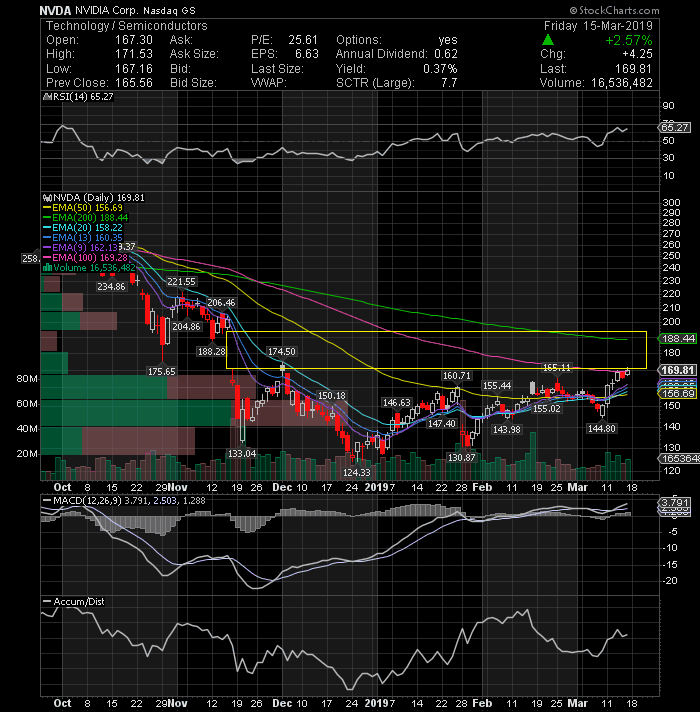The width and height of the screenshot is (700, 712).
Task: Click the Prev Close value 165.56
Action: (x=133, y=83)
